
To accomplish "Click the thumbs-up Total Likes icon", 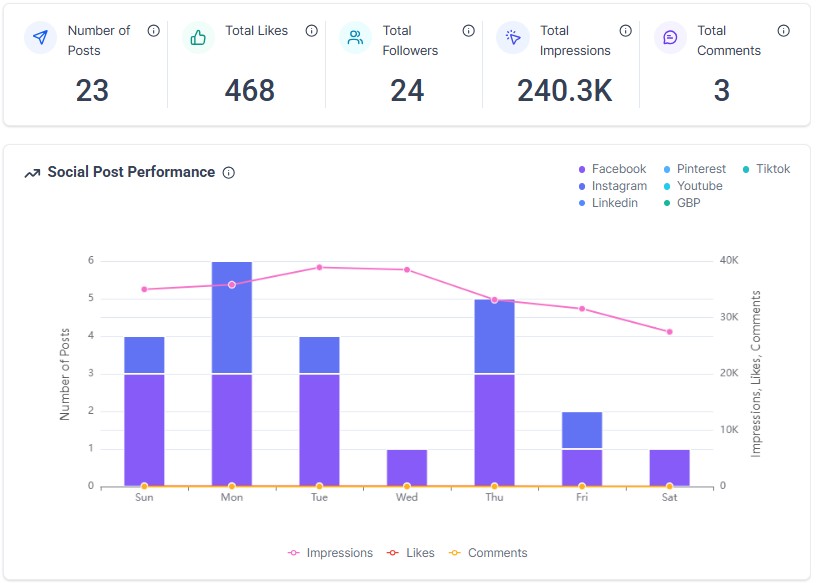I will 198,37.
